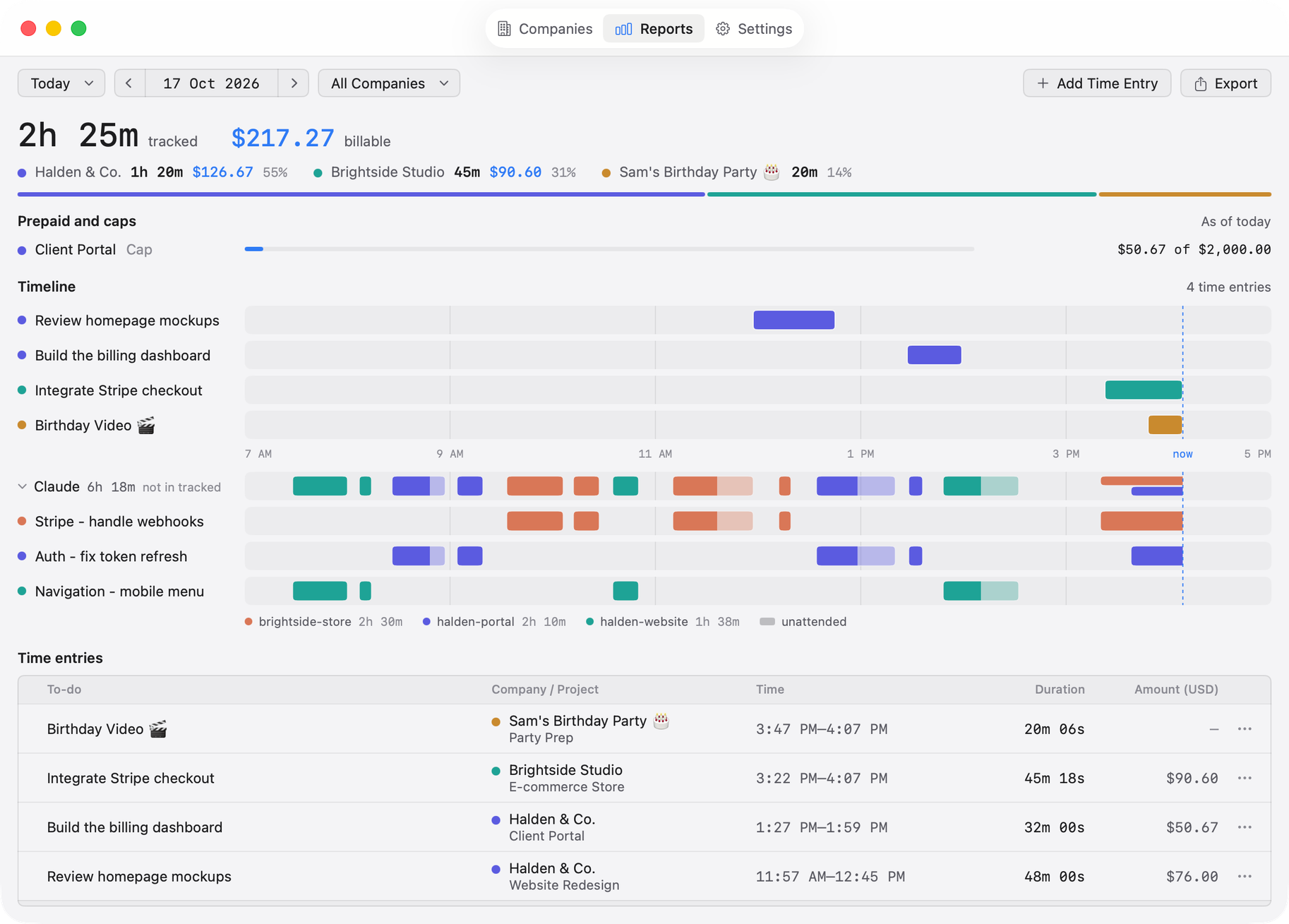Select the Review homepage mockups timeline block

click(794, 320)
